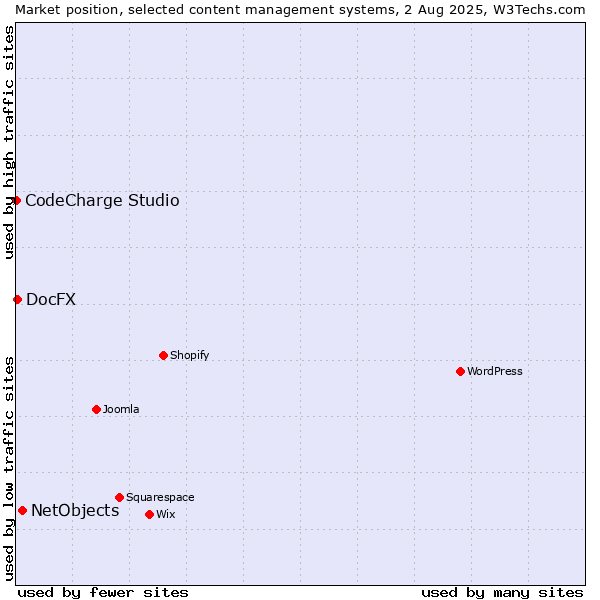Select the 'NetObjects' label text
This screenshot has height=600, width=600.
coord(75,511)
